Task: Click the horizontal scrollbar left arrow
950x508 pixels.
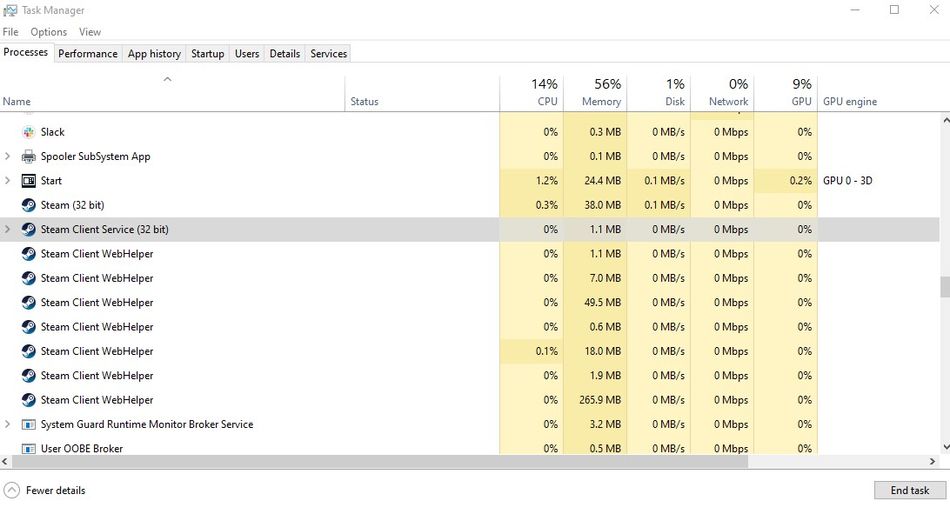Action: click(x=5, y=461)
